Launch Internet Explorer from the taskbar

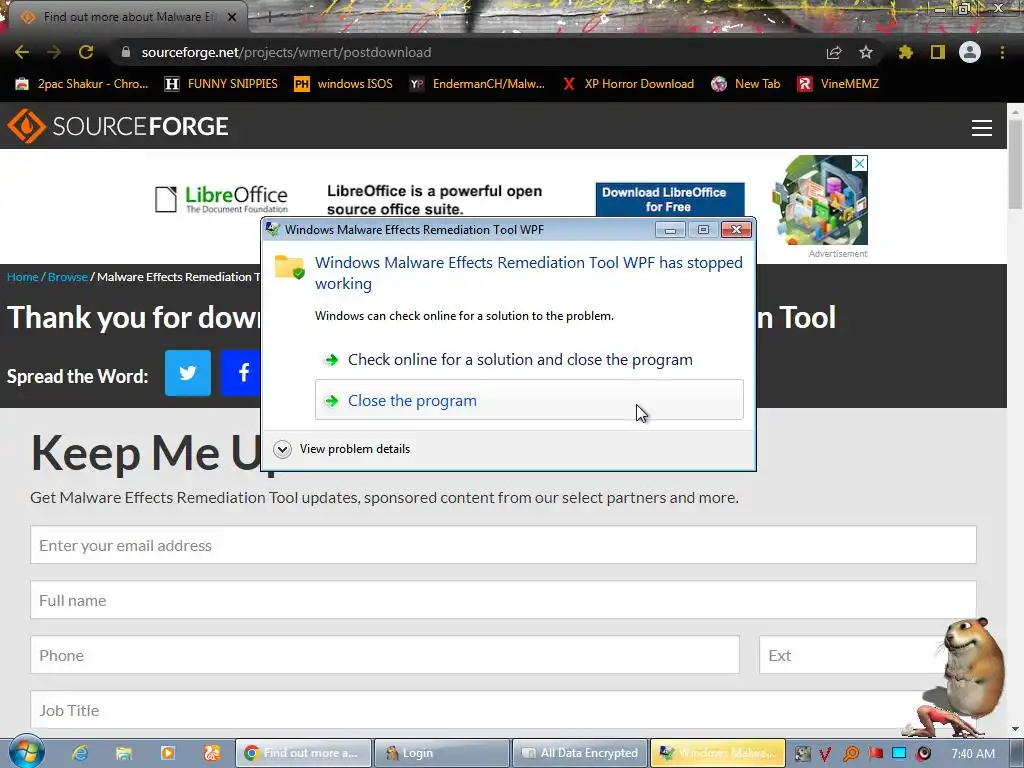coord(80,753)
